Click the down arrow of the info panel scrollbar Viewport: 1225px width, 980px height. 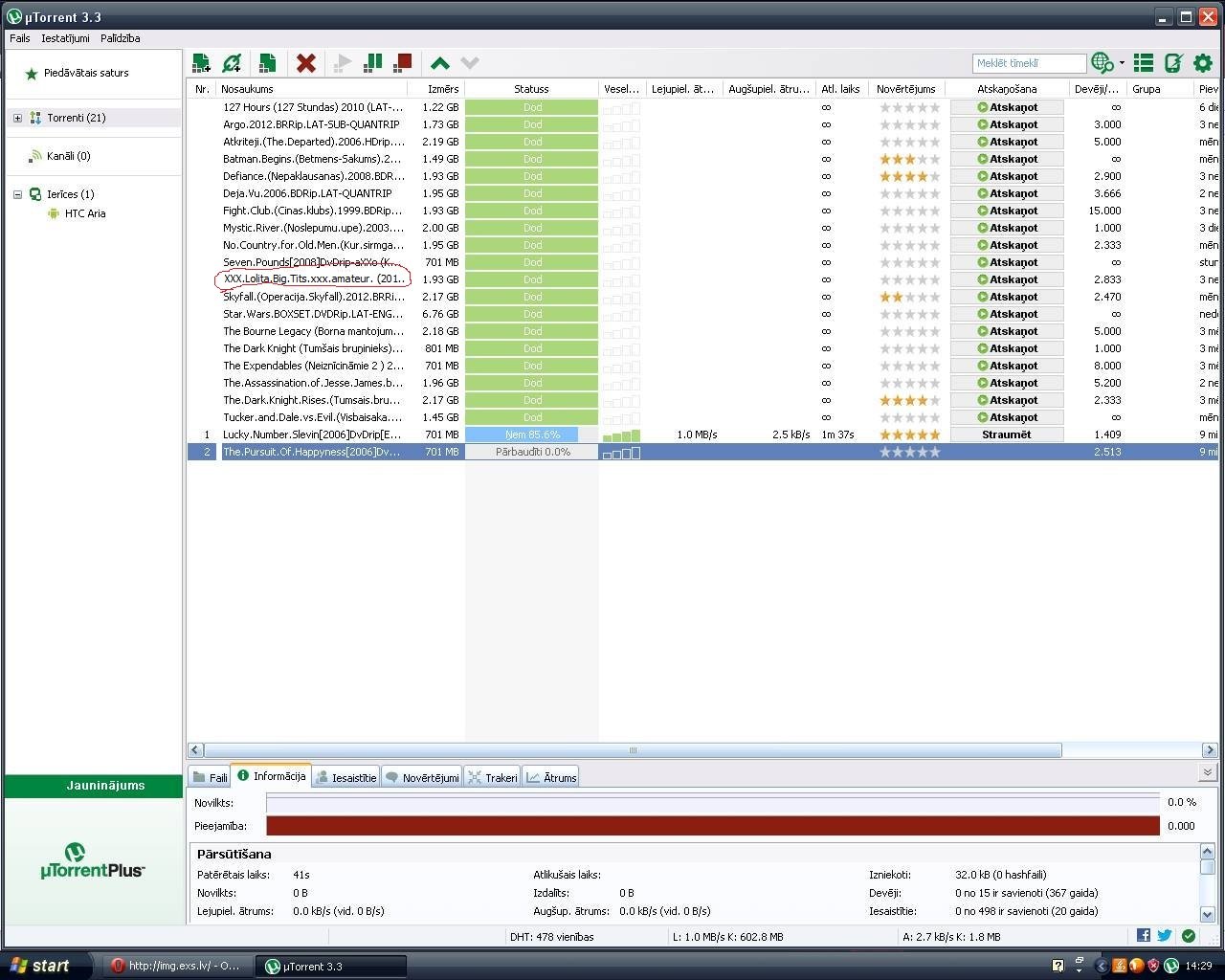coord(1208,913)
